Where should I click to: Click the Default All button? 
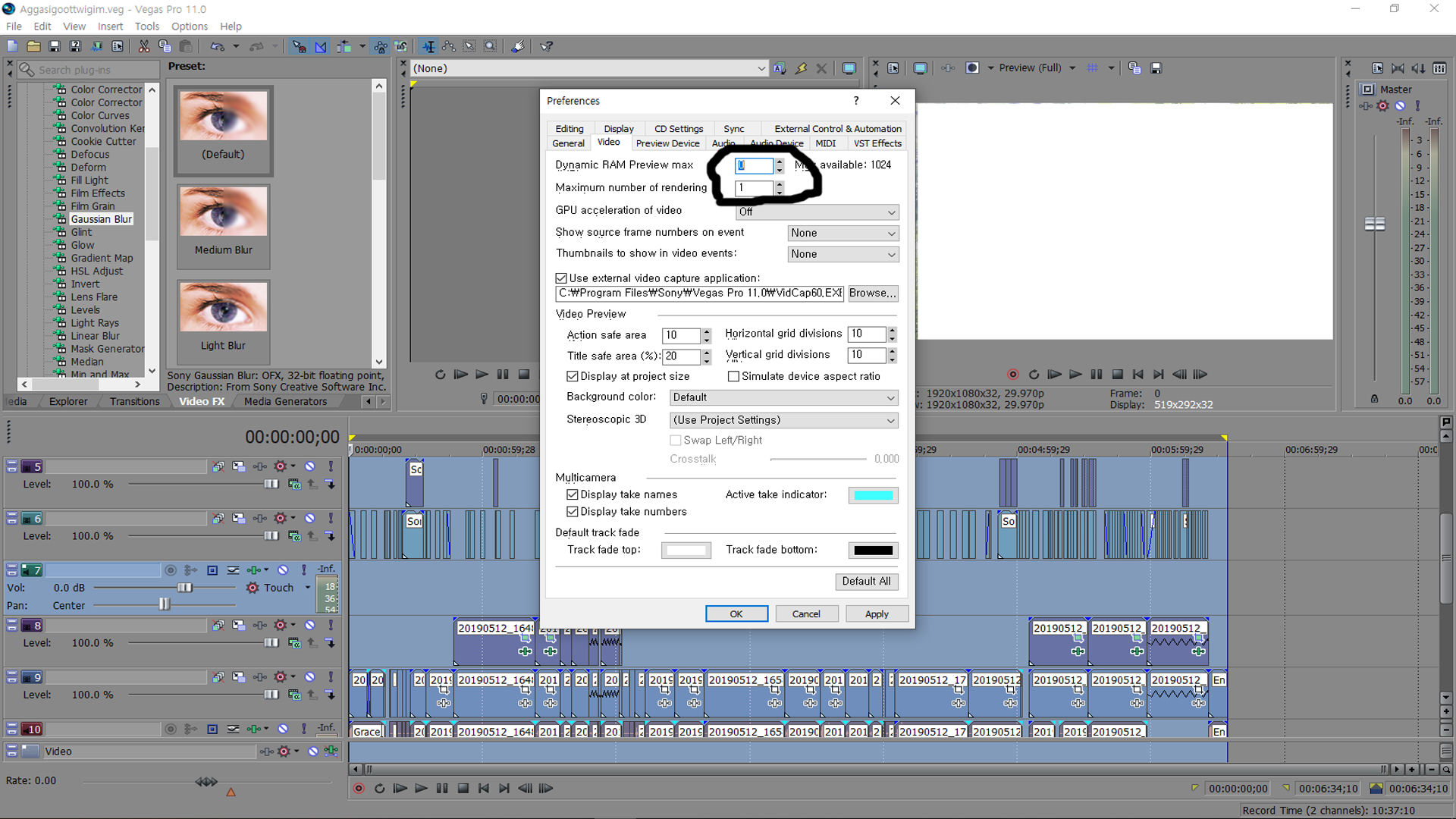tap(866, 581)
